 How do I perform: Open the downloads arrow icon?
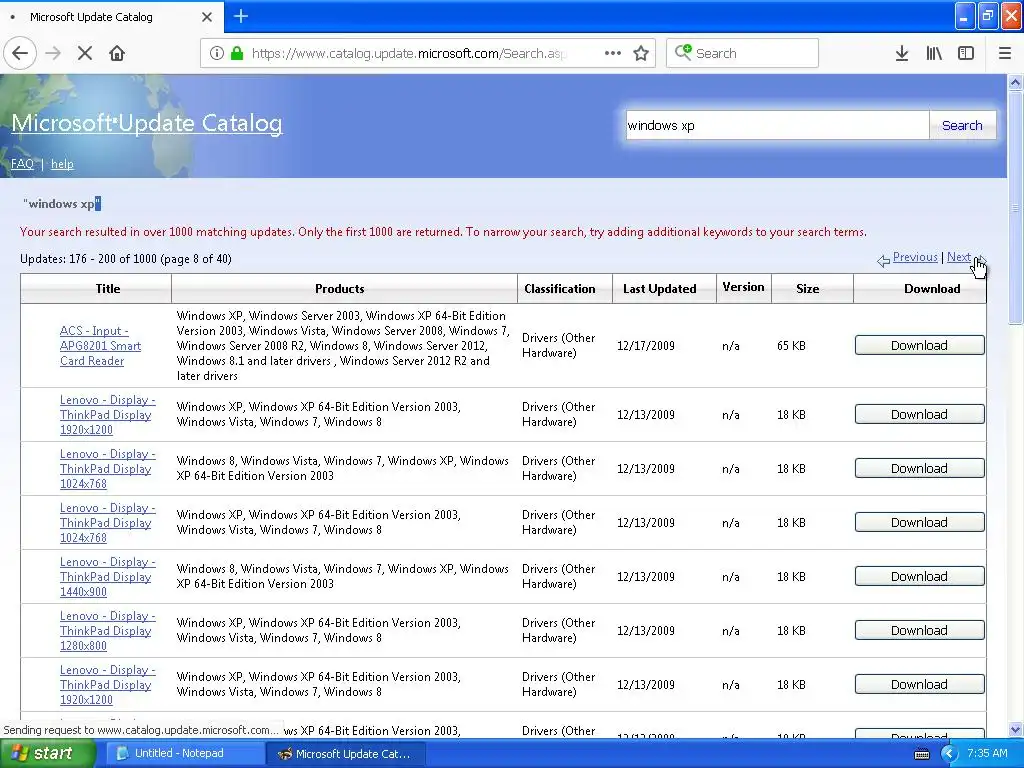[x=902, y=53]
